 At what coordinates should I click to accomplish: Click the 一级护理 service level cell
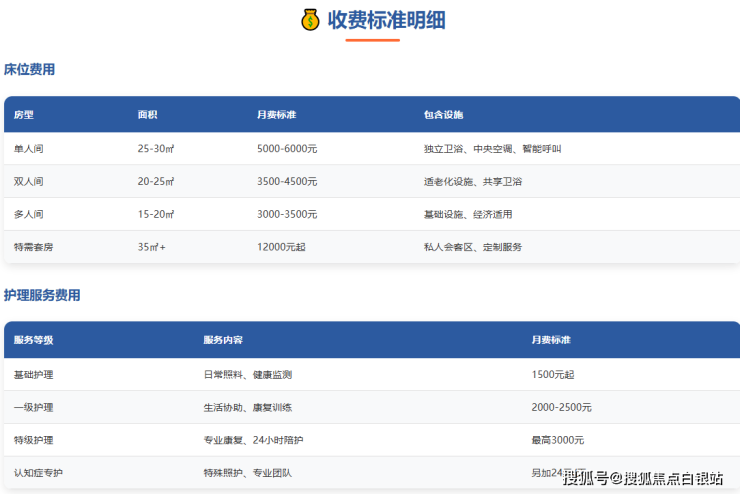34,407
